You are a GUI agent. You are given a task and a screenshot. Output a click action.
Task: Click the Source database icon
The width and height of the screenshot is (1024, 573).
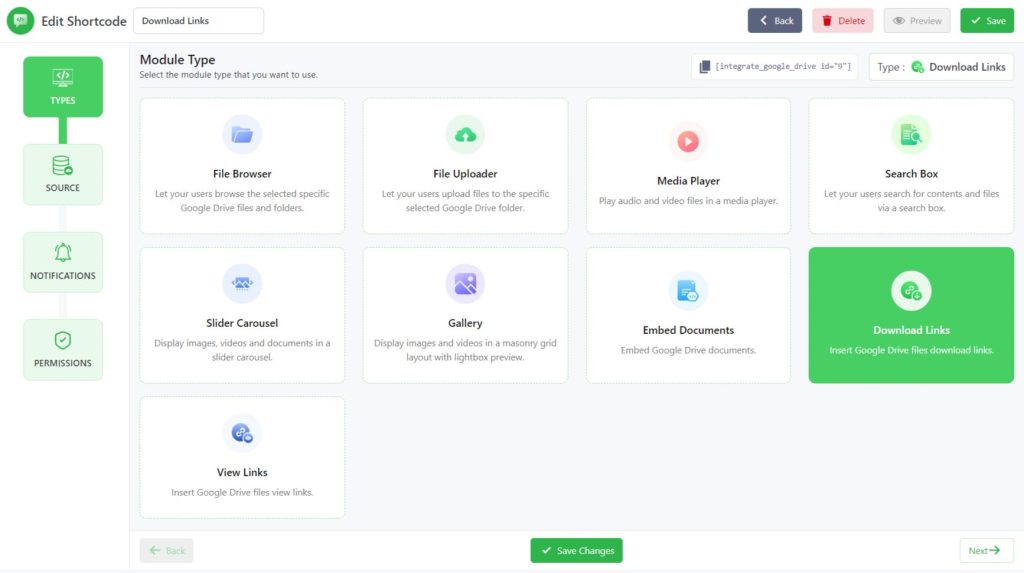click(63, 165)
